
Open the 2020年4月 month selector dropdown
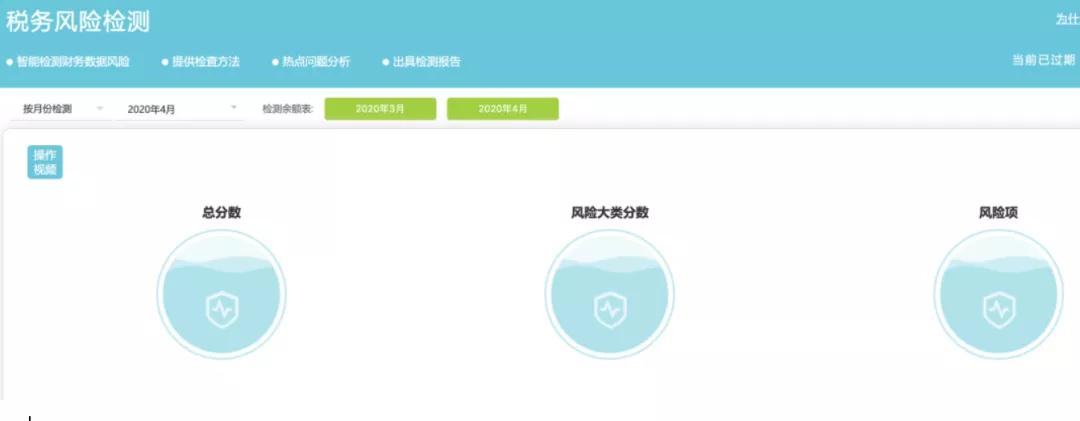click(180, 109)
